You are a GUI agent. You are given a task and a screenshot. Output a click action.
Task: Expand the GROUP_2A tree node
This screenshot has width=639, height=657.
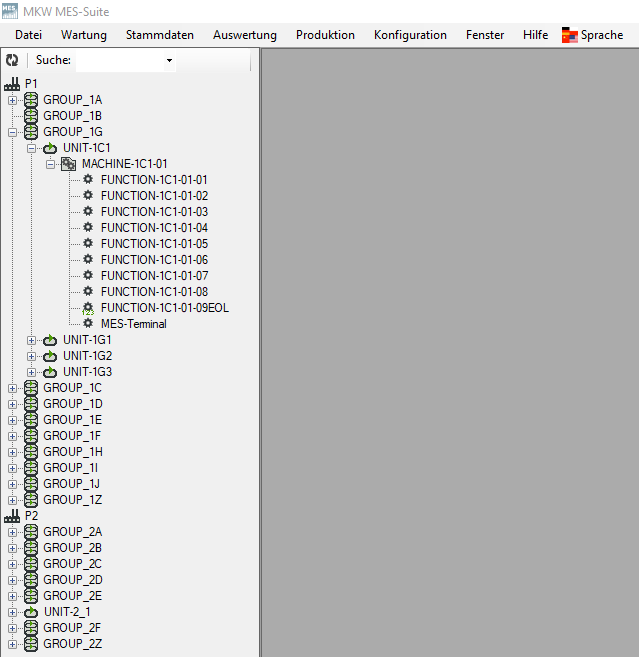(12, 532)
